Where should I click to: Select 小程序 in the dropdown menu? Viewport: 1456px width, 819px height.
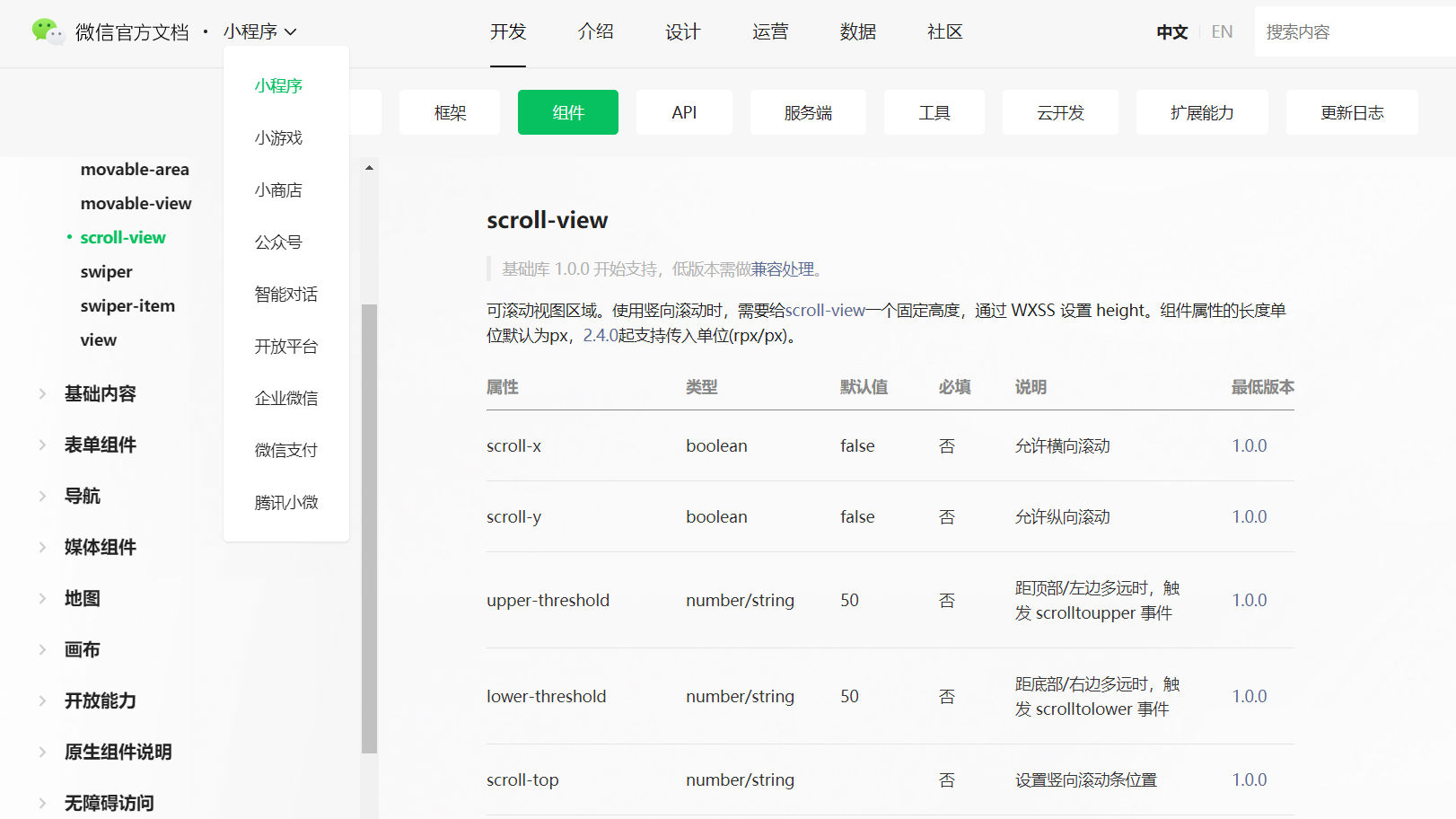click(278, 86)
